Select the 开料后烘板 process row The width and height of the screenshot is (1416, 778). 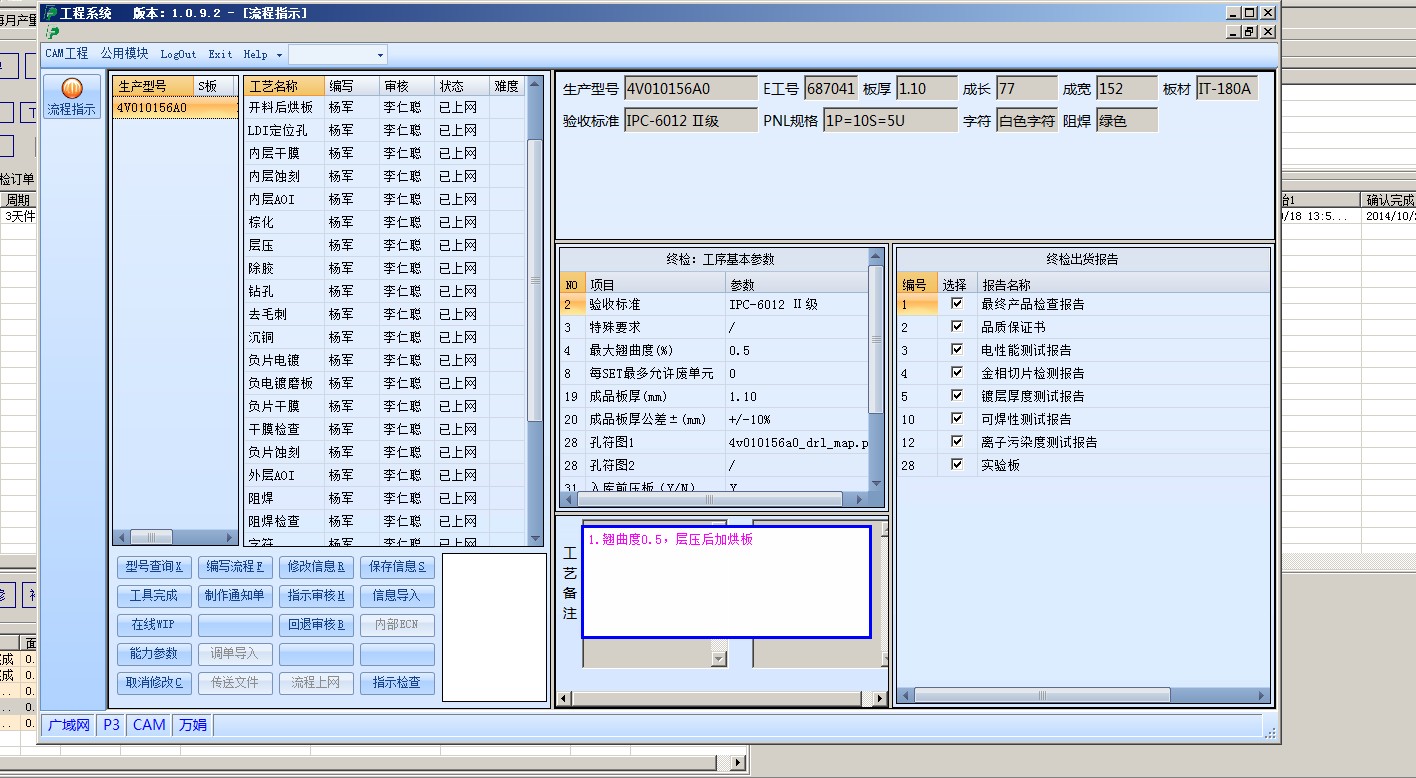[385, 107]
